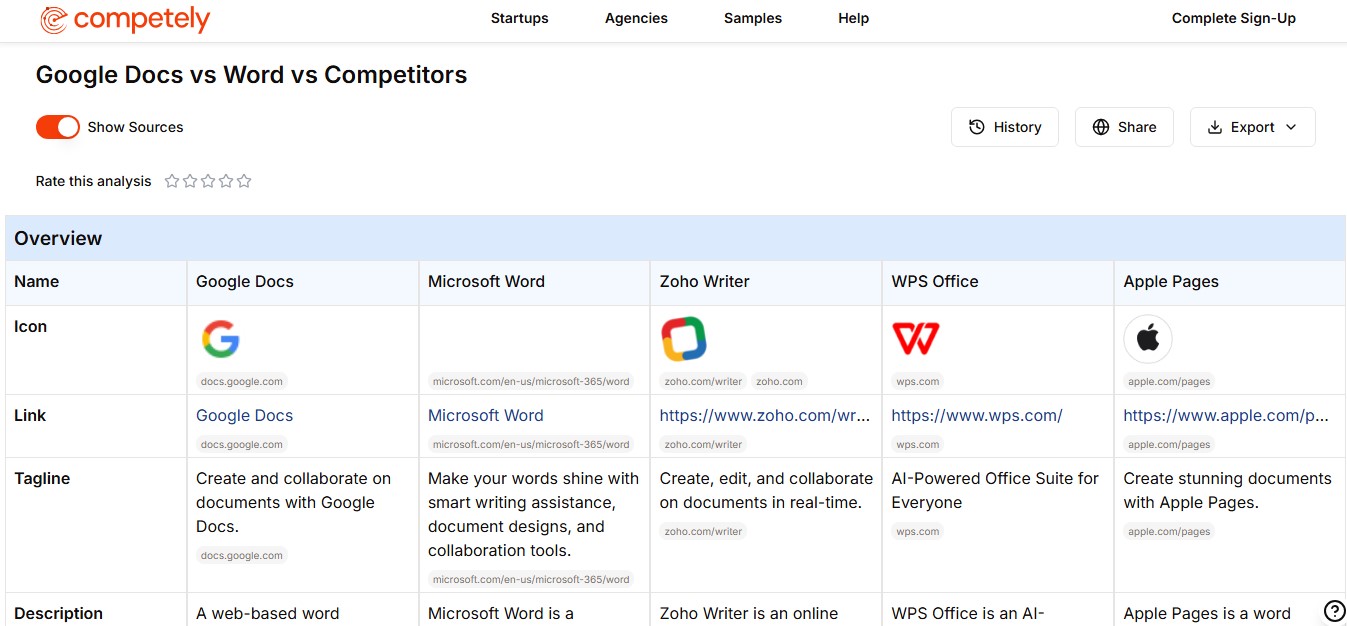Toggle off Show Sources
Viewport: 1347px width, 626px height.
click(57, 127)
